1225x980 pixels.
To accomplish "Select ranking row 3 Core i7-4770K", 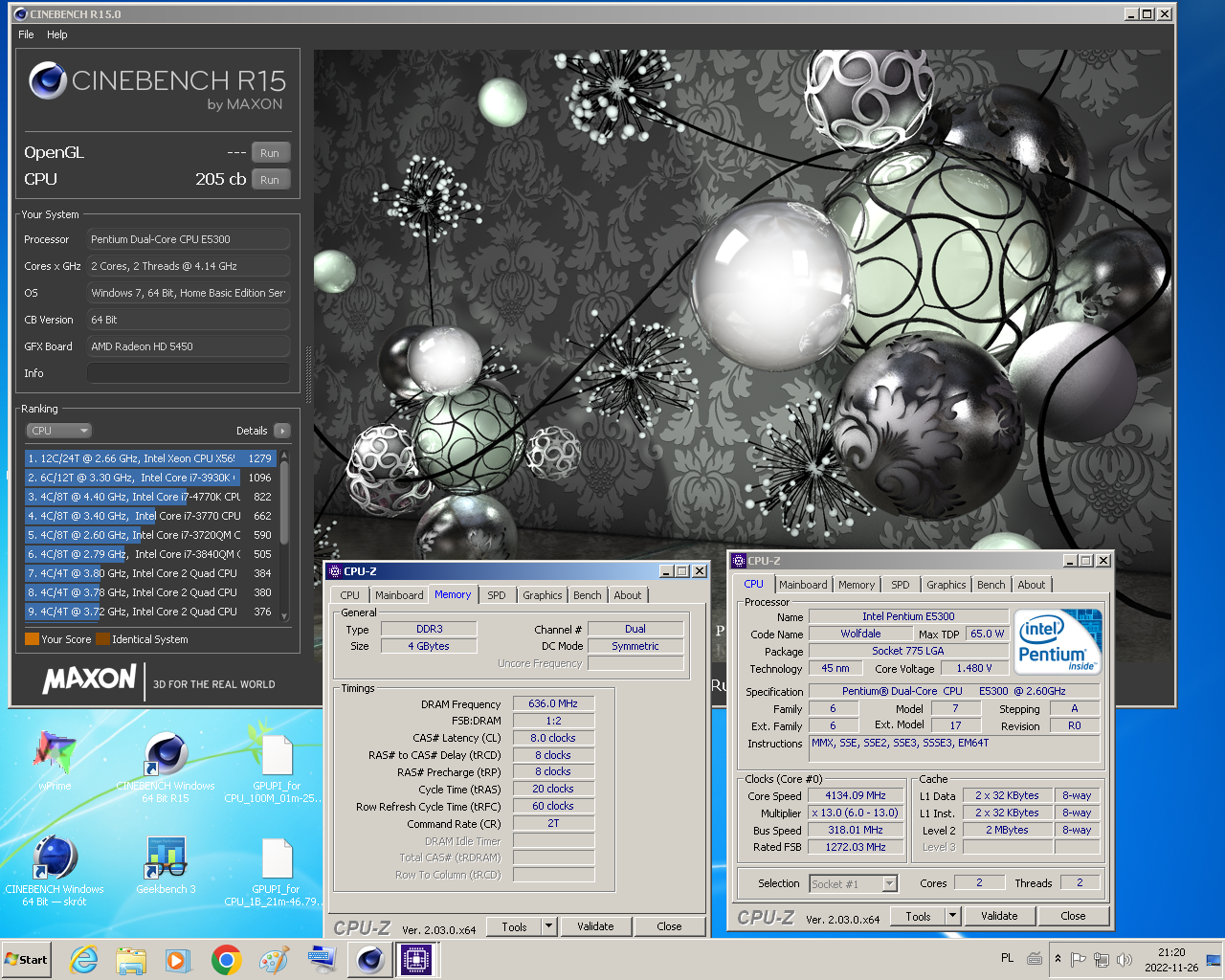I will coord(150,497).
